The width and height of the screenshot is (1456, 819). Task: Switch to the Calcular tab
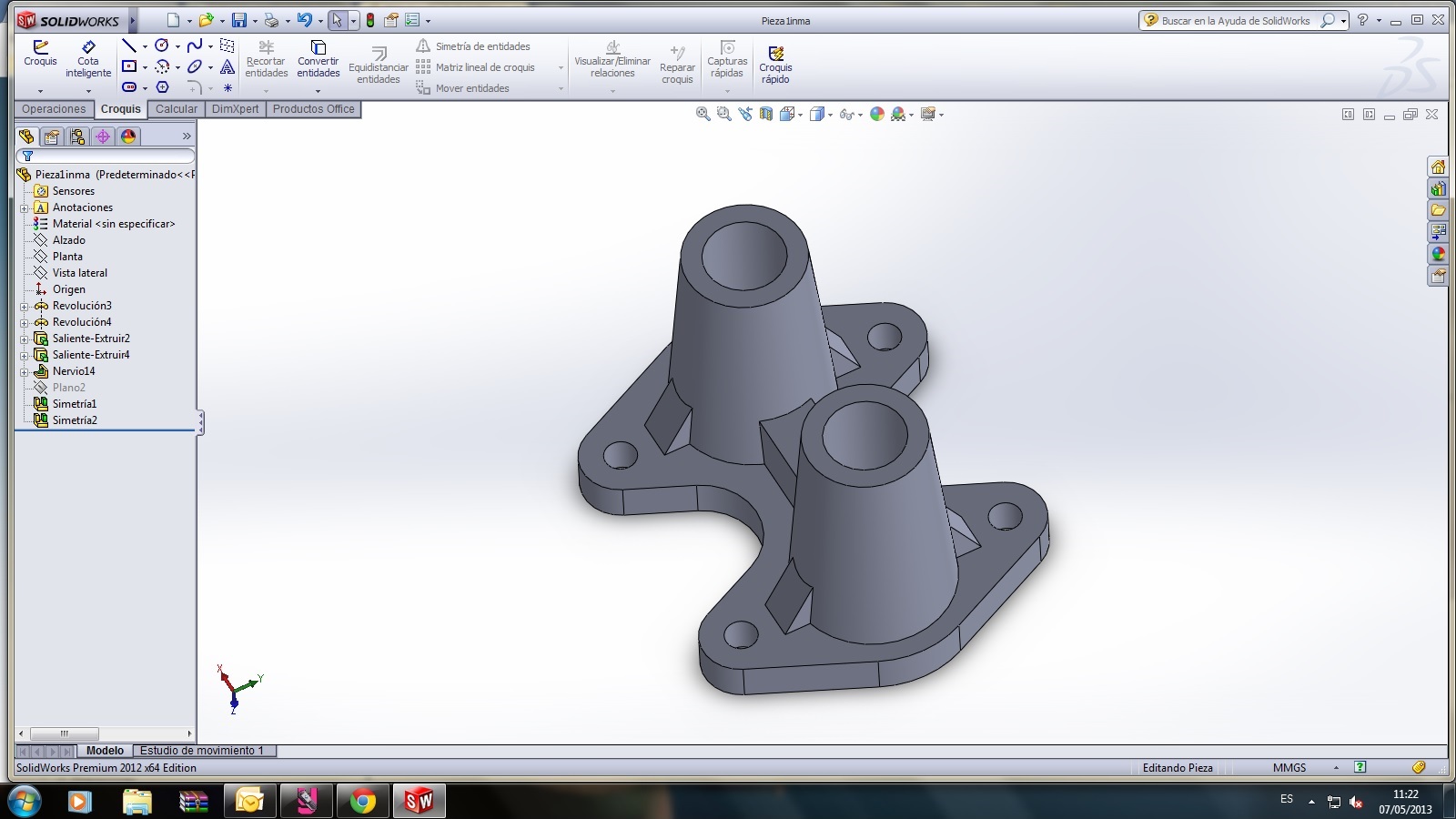click(x=177, y=109)
